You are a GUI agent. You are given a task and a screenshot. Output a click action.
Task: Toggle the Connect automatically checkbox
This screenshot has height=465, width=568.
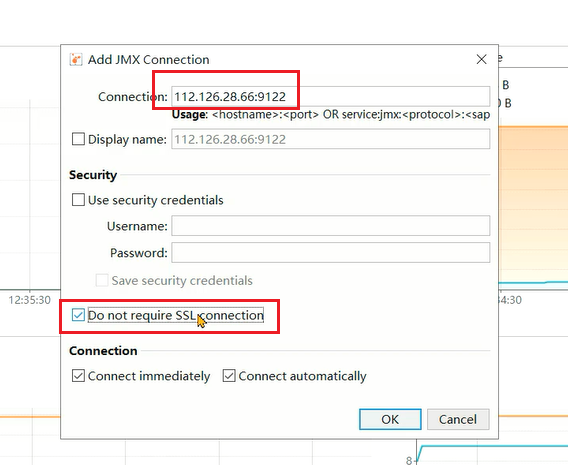pos(229,376)
